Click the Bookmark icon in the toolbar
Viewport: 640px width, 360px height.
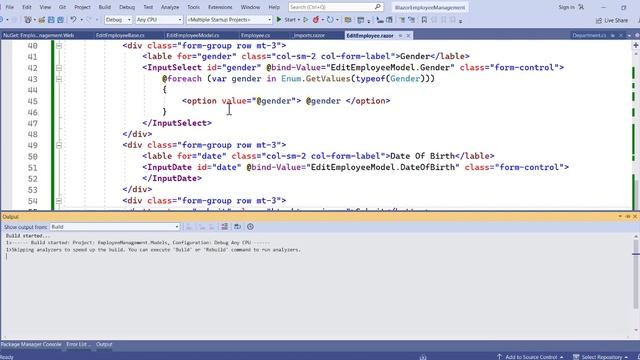click(x=424, y=20)
